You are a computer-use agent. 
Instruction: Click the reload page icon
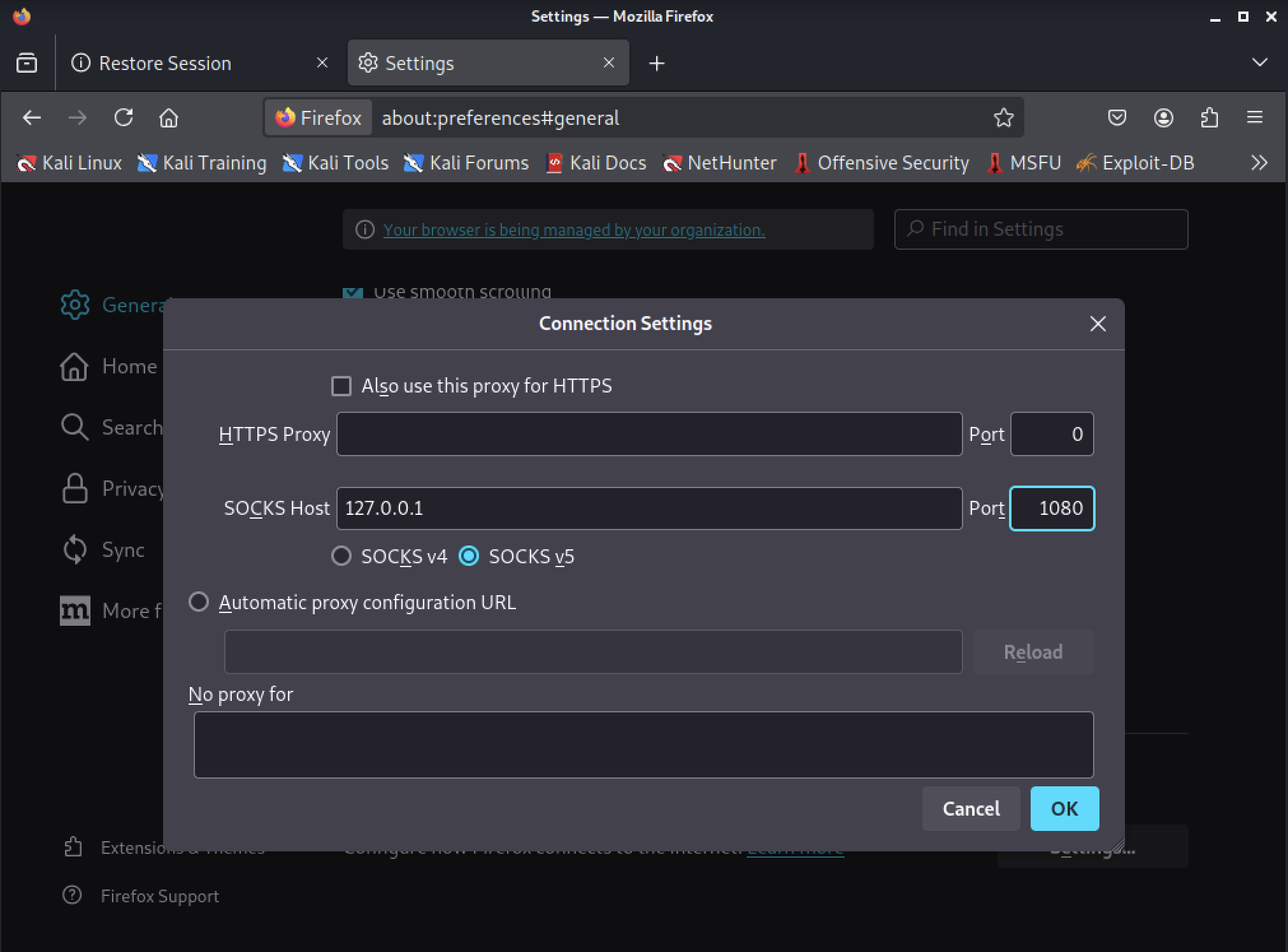[x=123, y=118]
